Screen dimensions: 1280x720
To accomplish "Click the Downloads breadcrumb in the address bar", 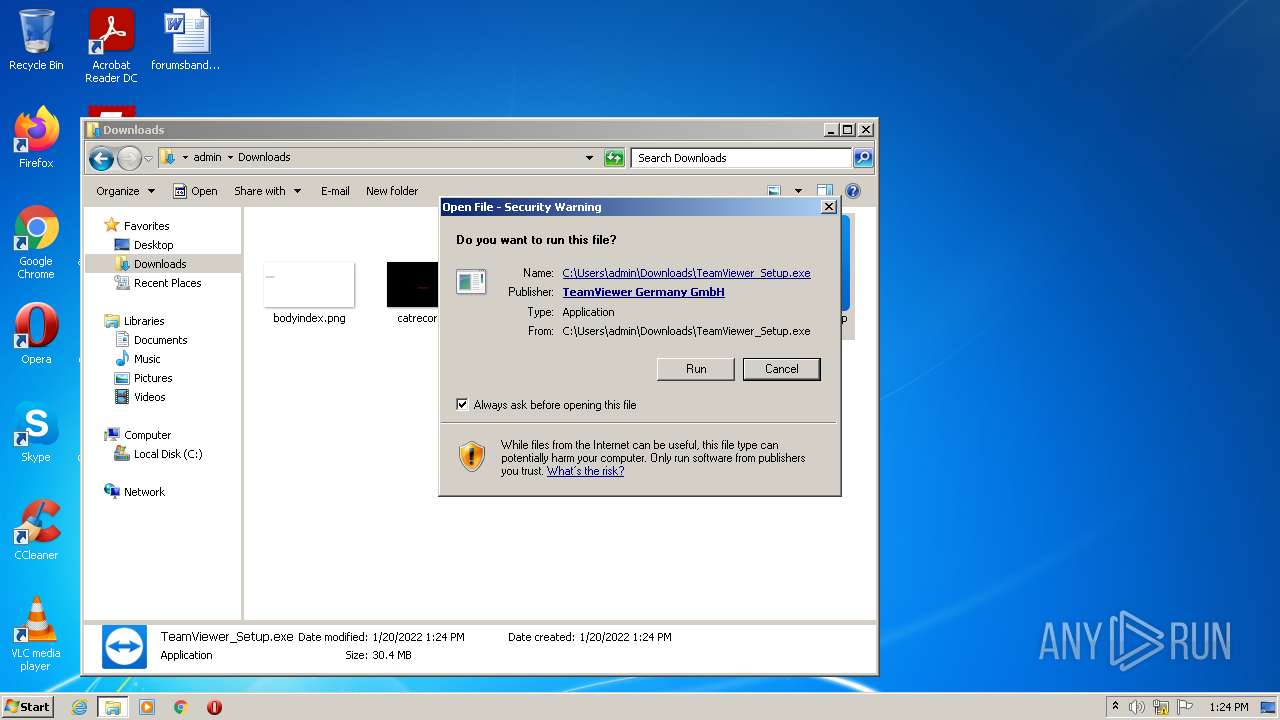I will tap(264, 157).
